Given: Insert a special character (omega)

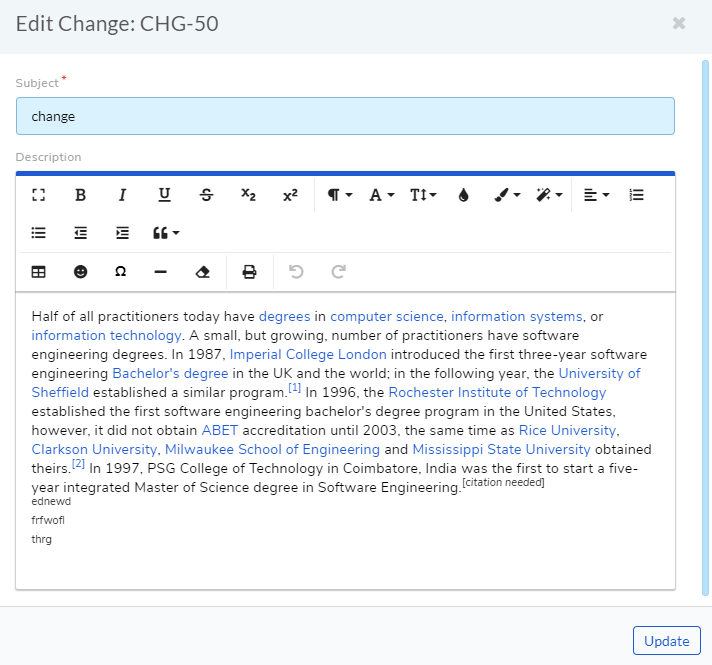Looking at the screenshot, I should pyautogui.click(x=120, y=272).
